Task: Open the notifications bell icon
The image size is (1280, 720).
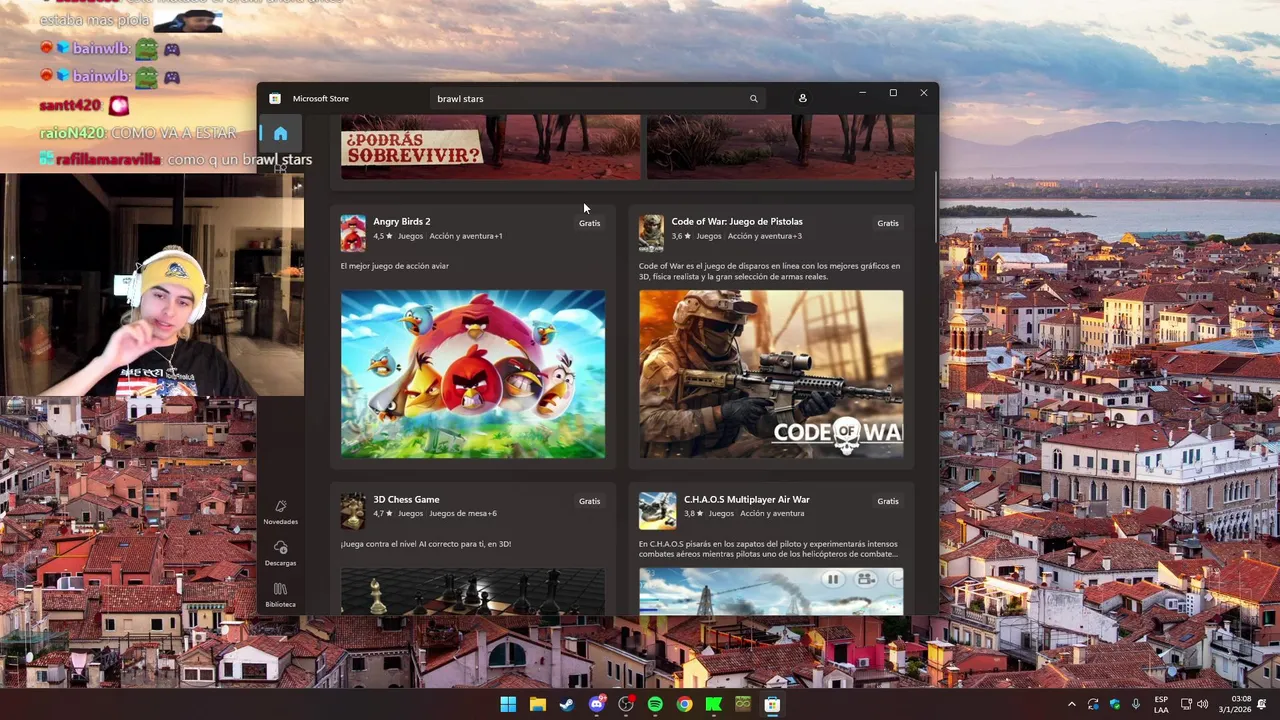Action: 1263,704
